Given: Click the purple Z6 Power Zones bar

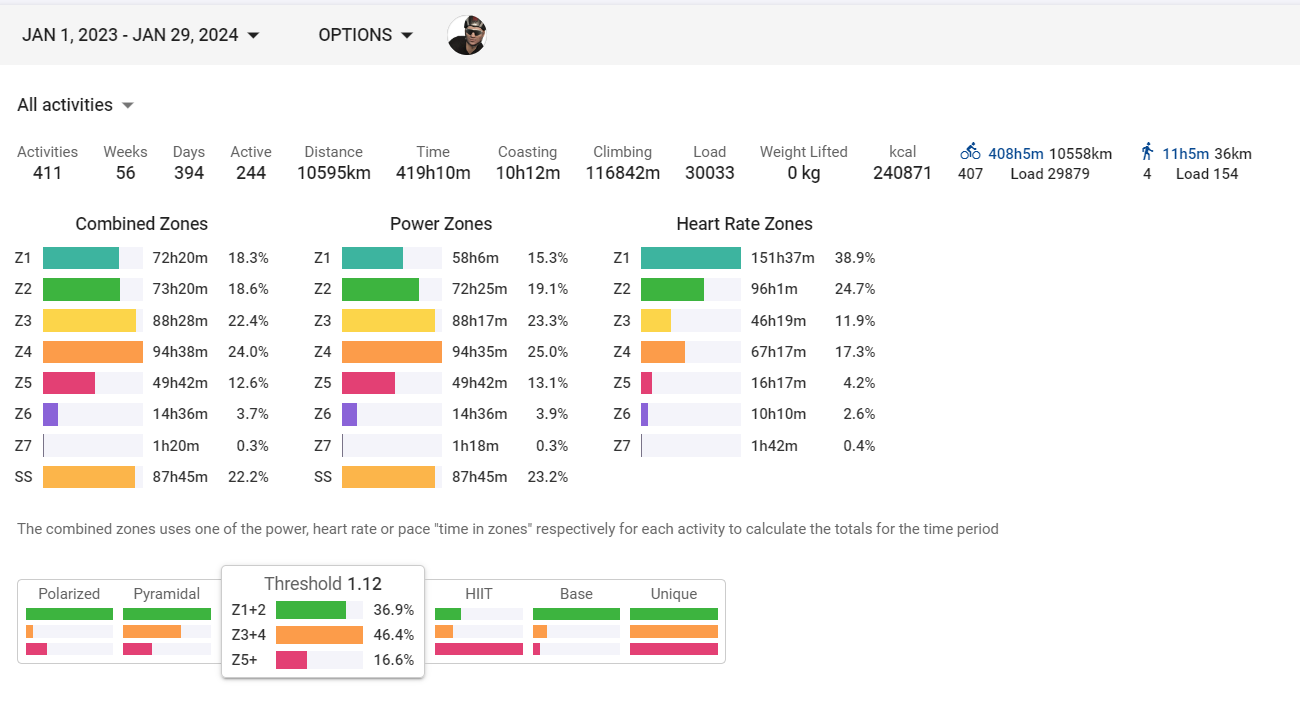Looking at the screenshot, I should click(349, 414).
